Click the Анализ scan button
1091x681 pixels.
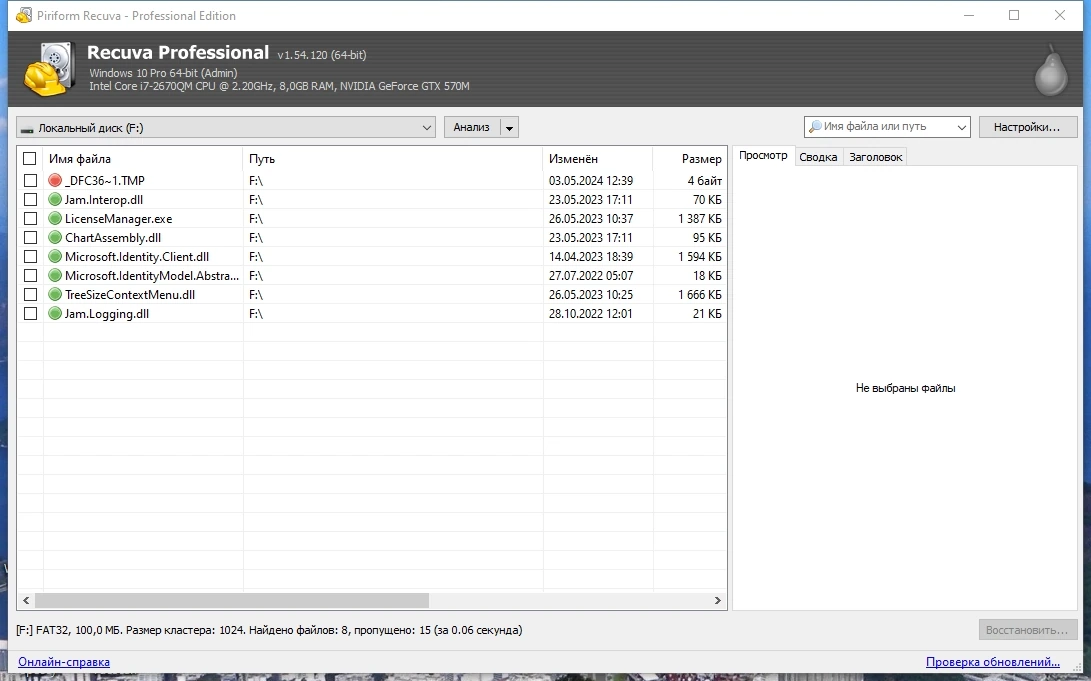[472, 127]
